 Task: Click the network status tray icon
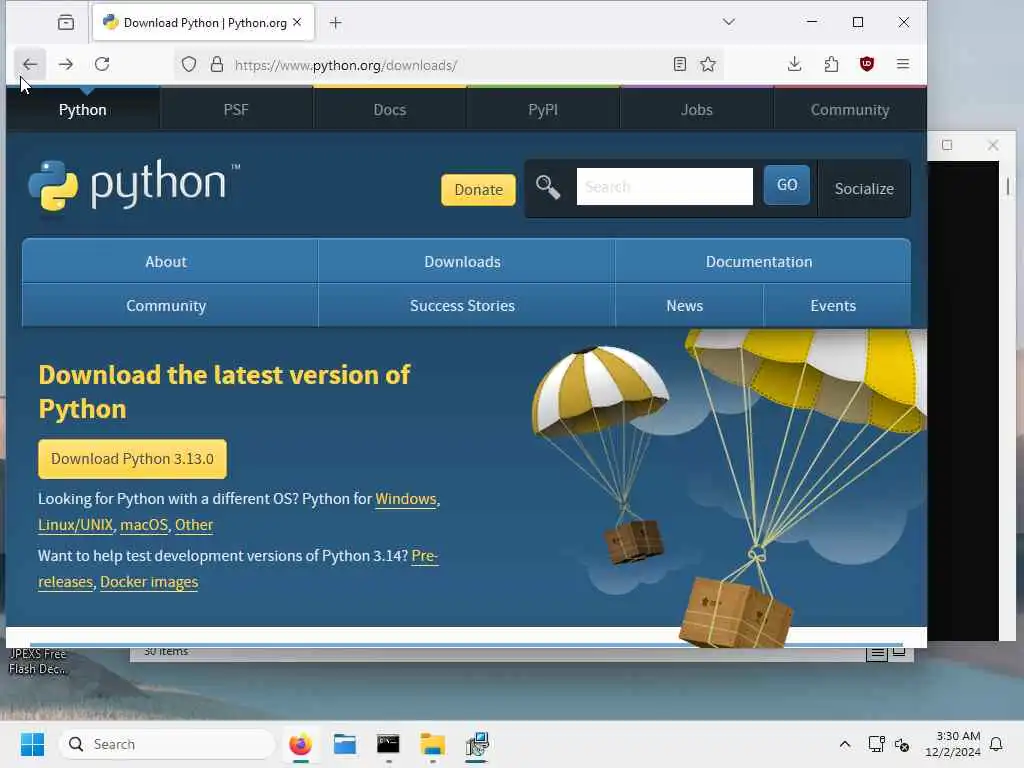click(876, 744)
